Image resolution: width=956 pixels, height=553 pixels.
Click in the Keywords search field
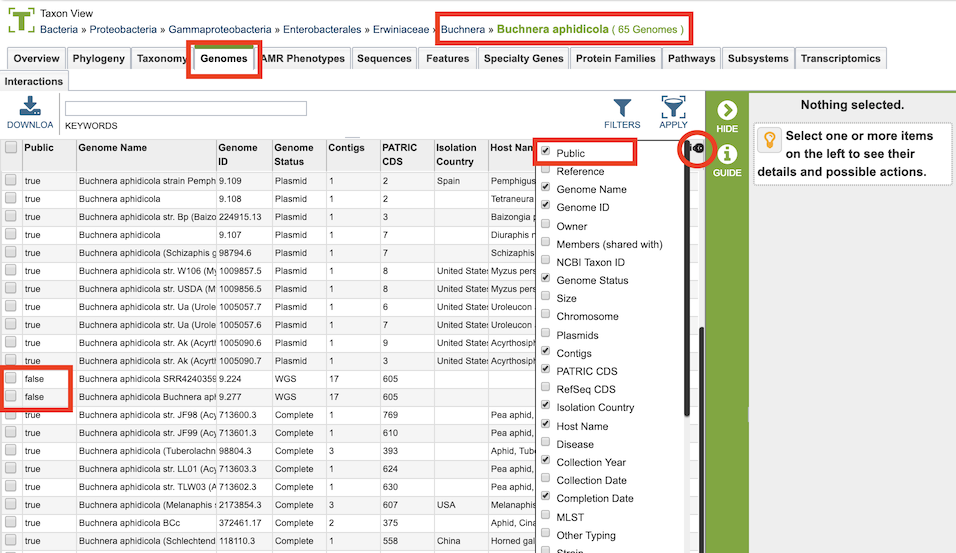point(186,109)
